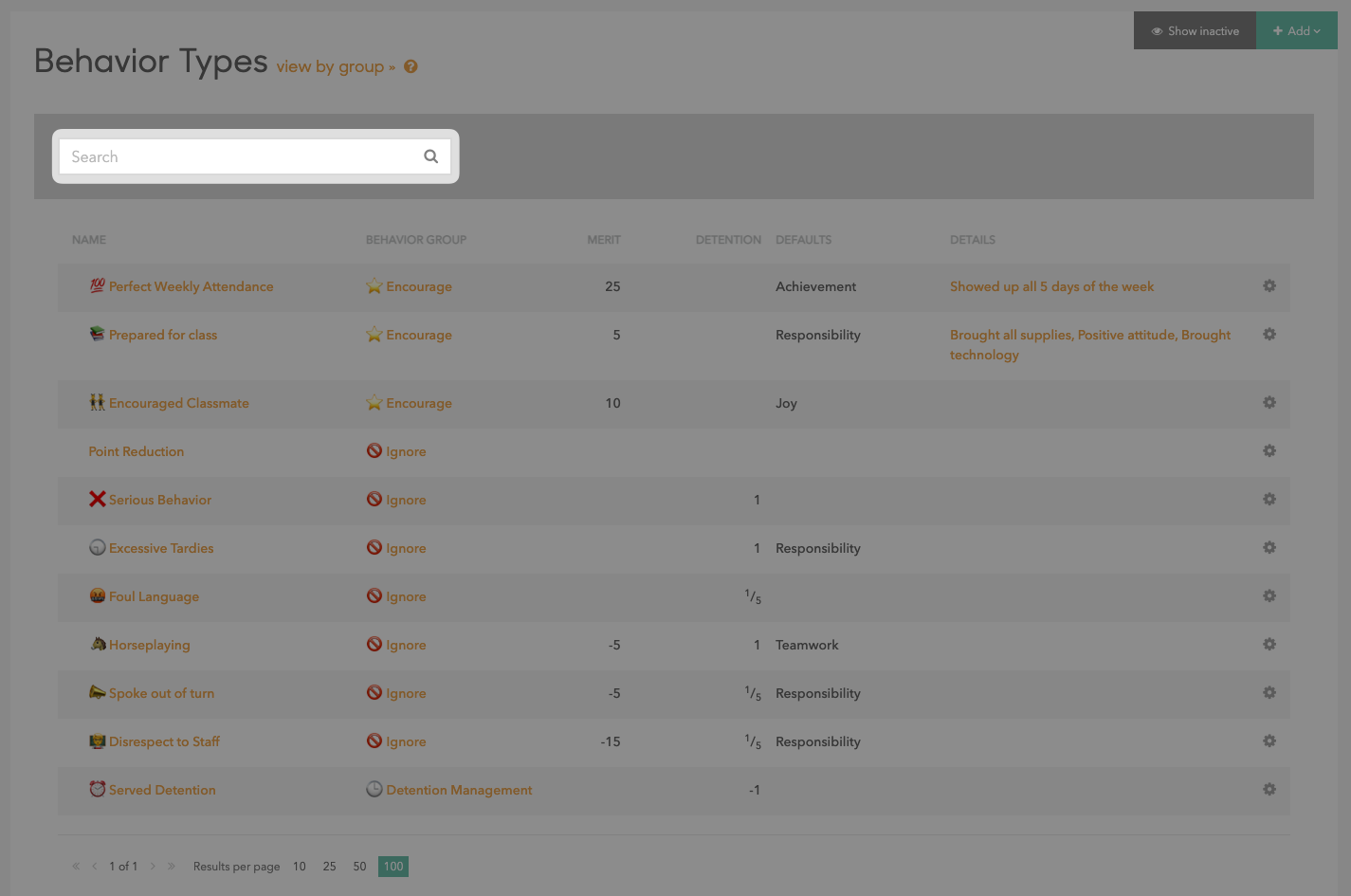Toggle Show inactive behavior types
Screen dimensions: 1351x896
point(1195,31)
